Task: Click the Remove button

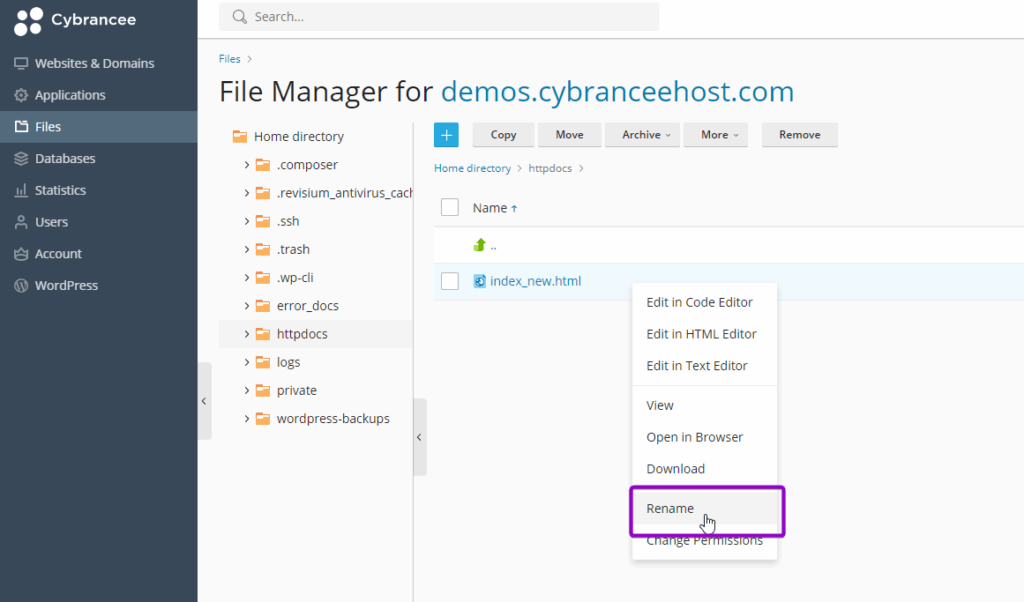Action: point(799,135)
